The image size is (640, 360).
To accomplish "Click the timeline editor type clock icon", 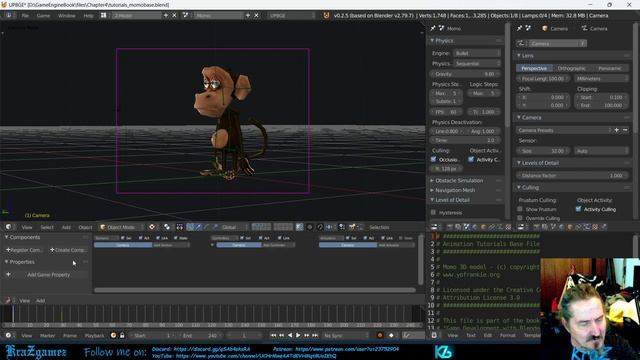I will (x=9, y=335).
